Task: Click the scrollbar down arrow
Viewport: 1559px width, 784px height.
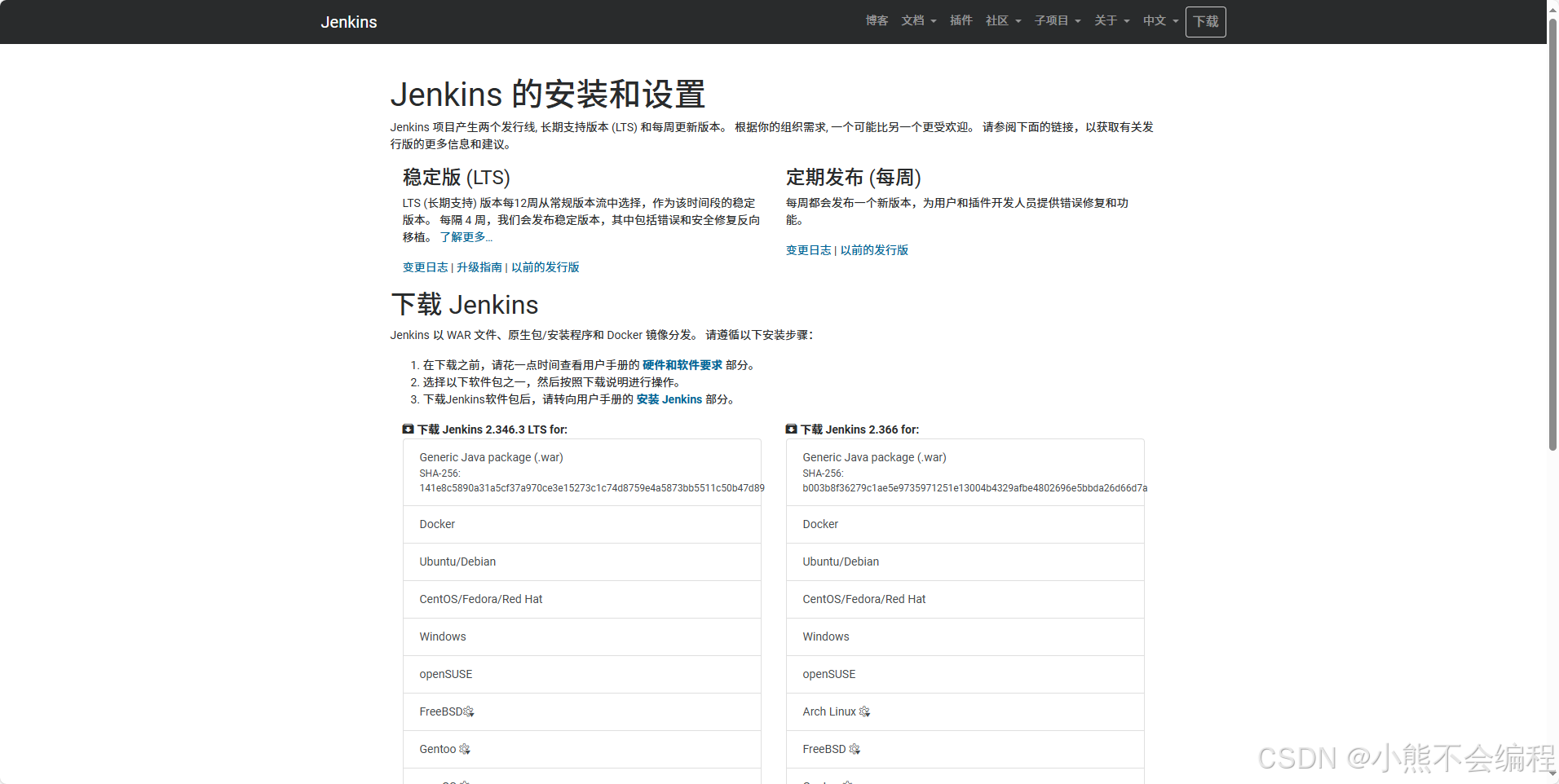Action: click(x=1552, y=773)
